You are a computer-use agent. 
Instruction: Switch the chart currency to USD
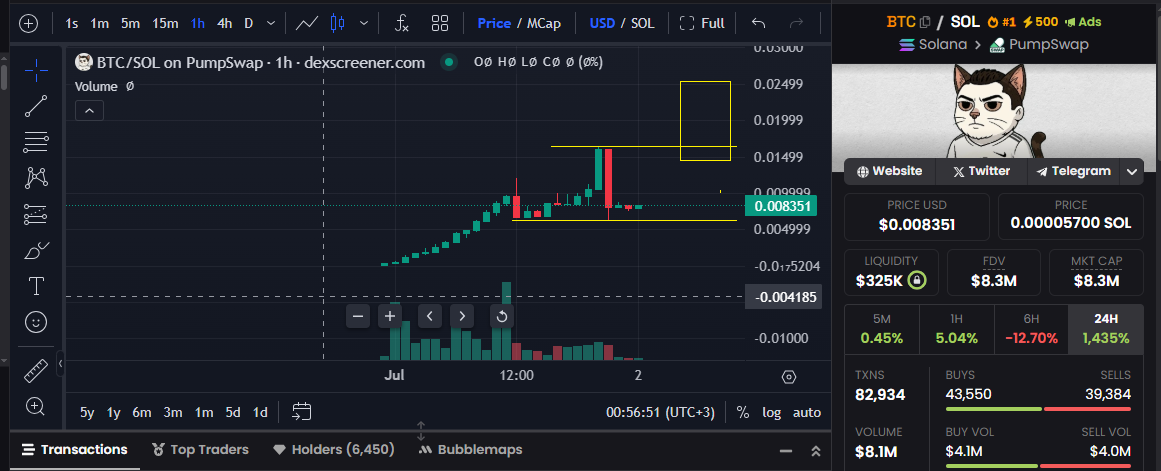[602, 23]
